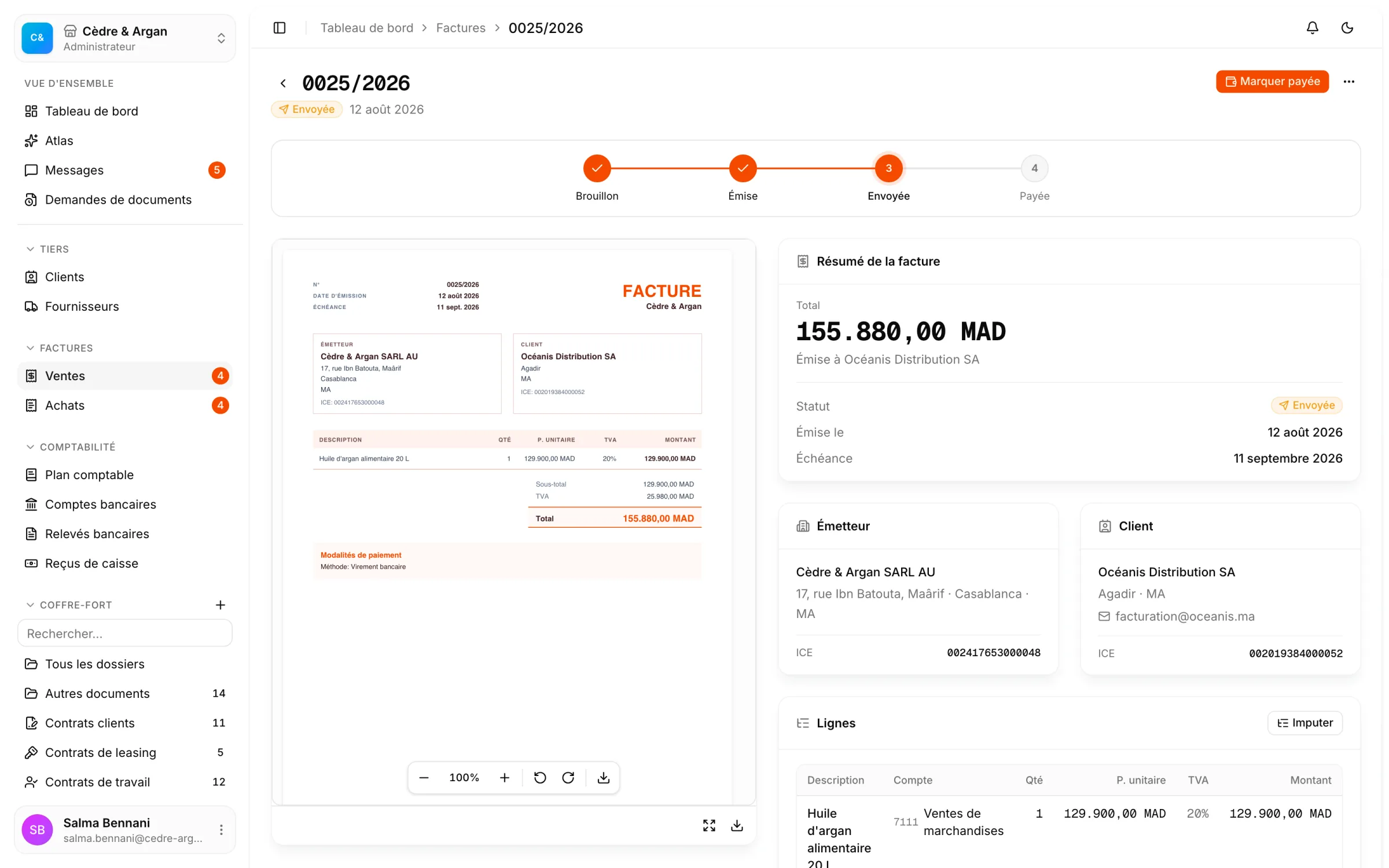1389x868 pixels.
Task: Rotate the preview clockwise
Action: pos(568,778)
